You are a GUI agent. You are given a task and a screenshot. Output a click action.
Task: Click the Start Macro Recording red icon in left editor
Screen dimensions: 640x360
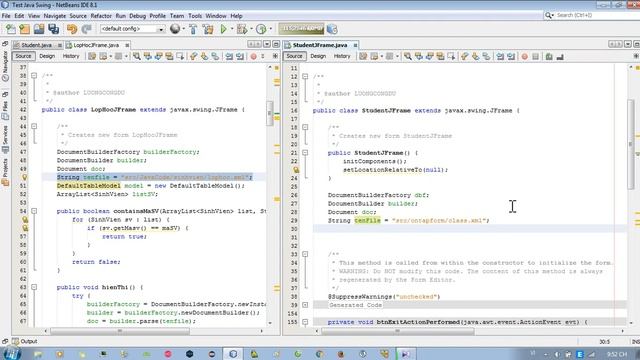(x=253, y=56)
